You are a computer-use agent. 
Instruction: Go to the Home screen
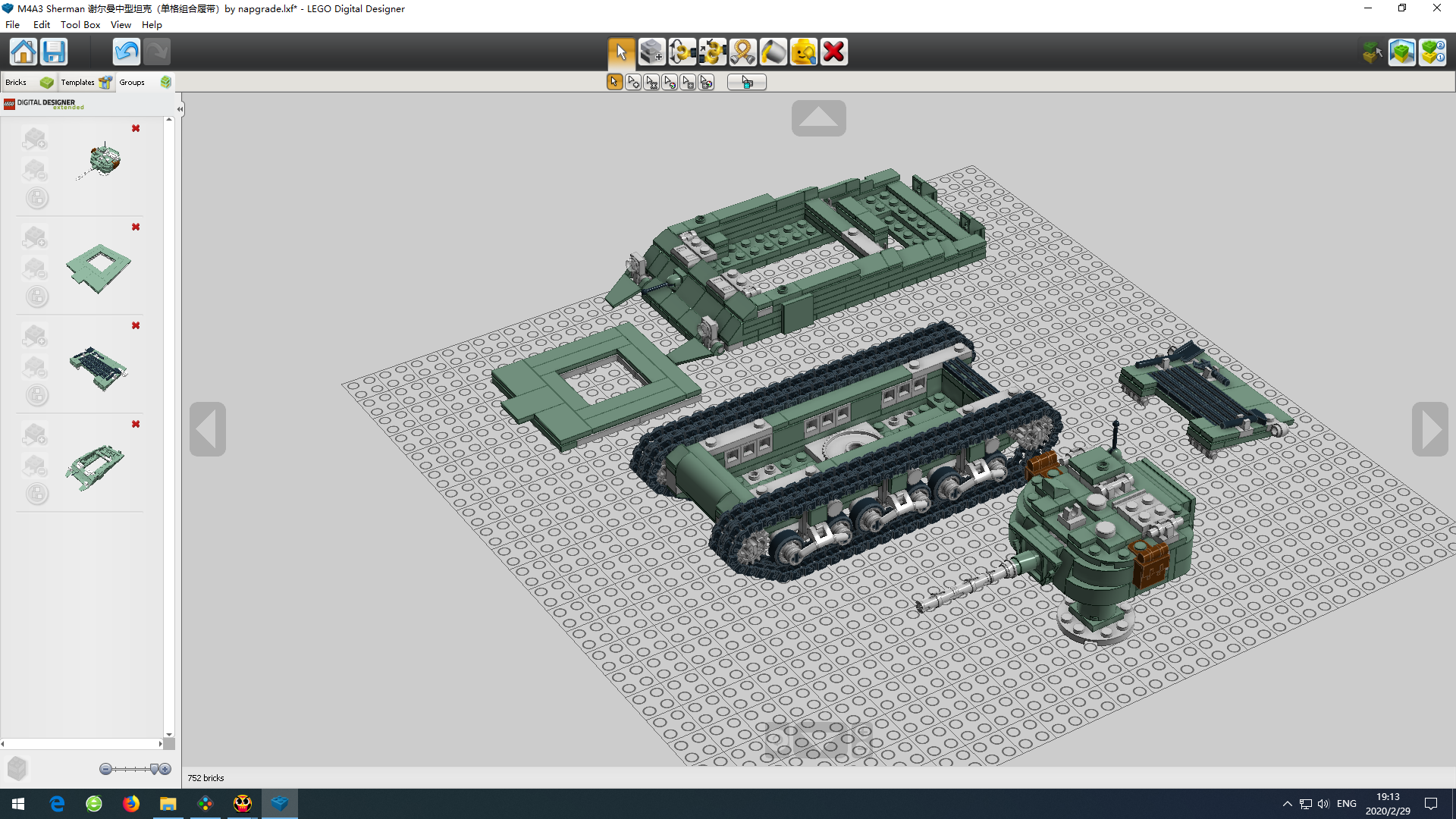(x=24, y=52)
